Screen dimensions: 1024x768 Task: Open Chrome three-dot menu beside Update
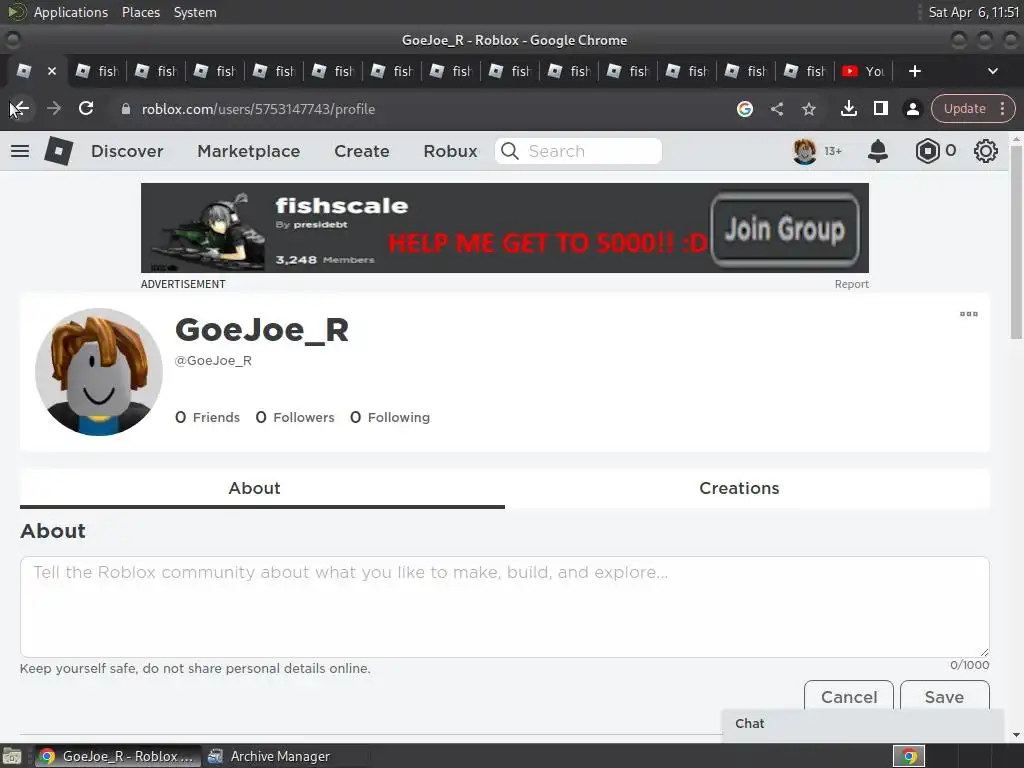tap(1002, 108)
